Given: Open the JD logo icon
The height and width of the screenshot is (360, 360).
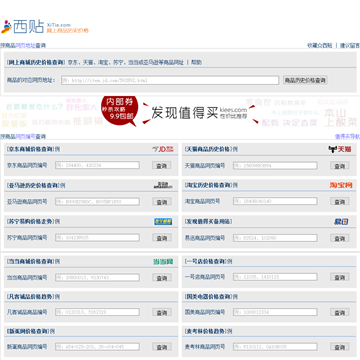Looking at the screenshot, I should click(x=163, y=149).
